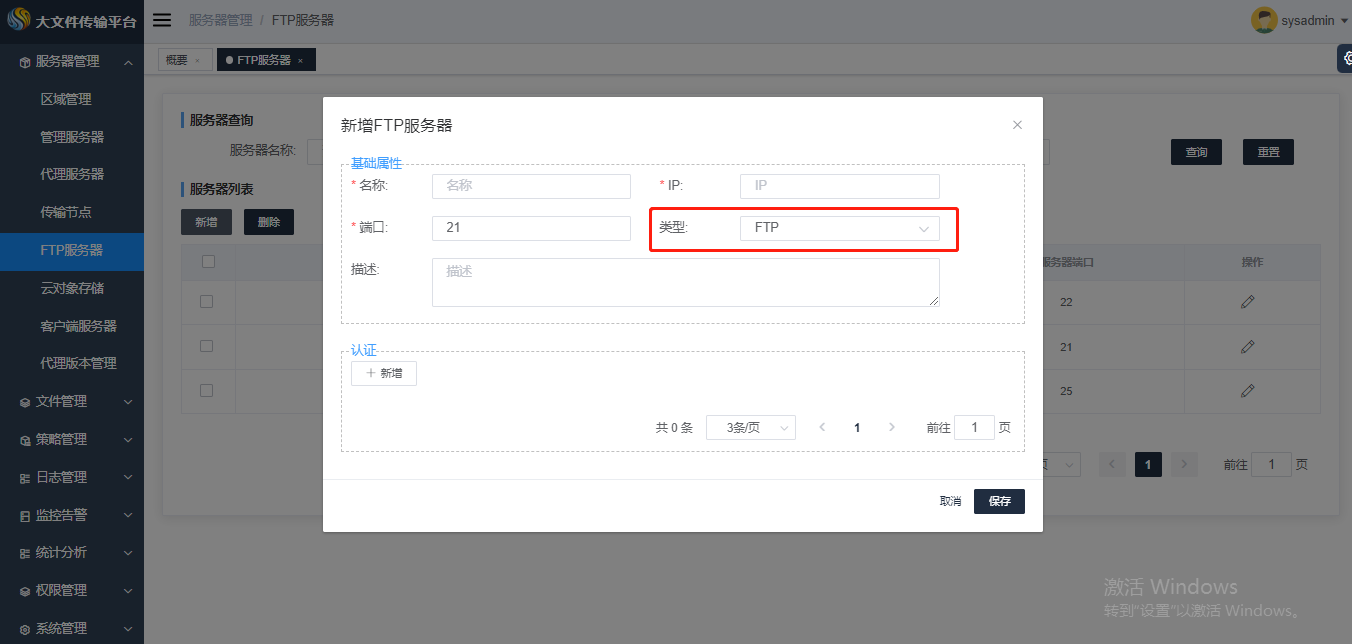
Task: Check the first row checkbox in server list
Action: pos(207,301)
